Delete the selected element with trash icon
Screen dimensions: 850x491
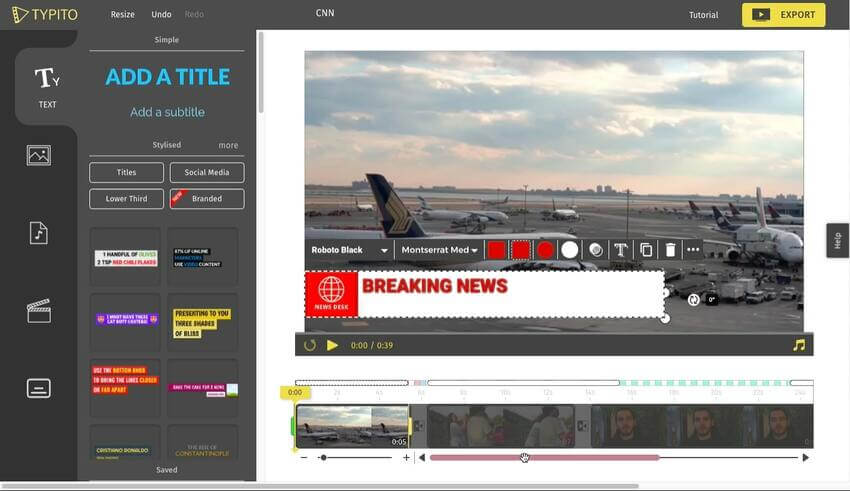point(670,250)
